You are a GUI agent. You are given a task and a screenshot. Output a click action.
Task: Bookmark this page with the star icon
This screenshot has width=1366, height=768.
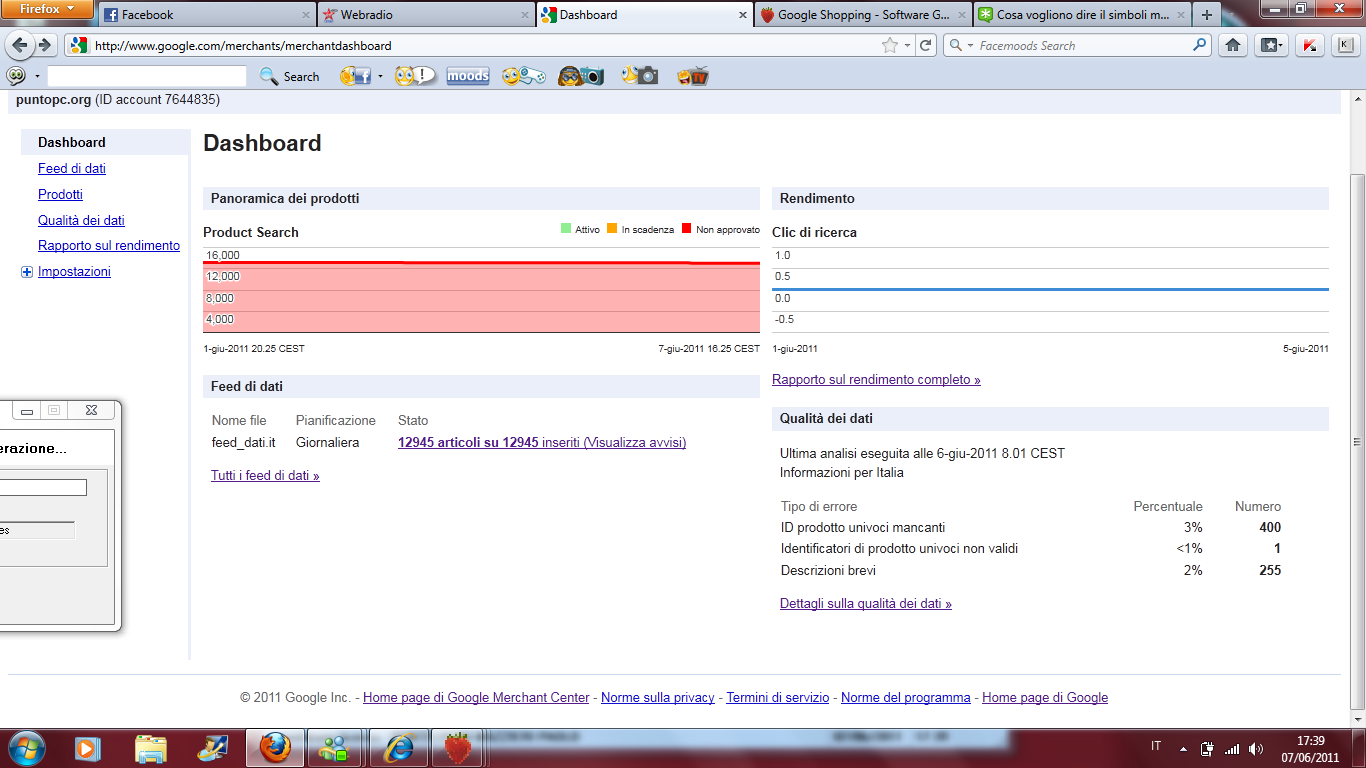click(890, 45)
